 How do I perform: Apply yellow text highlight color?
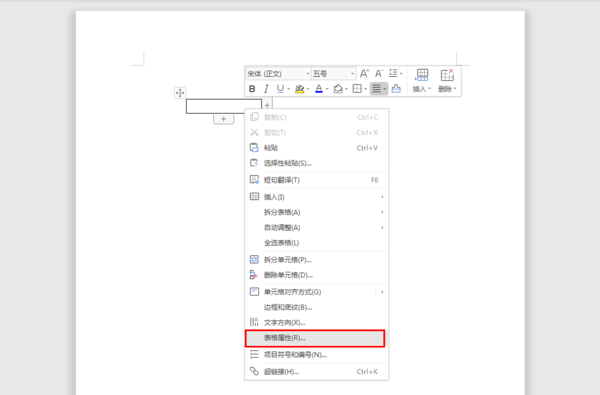coord(300,89)
